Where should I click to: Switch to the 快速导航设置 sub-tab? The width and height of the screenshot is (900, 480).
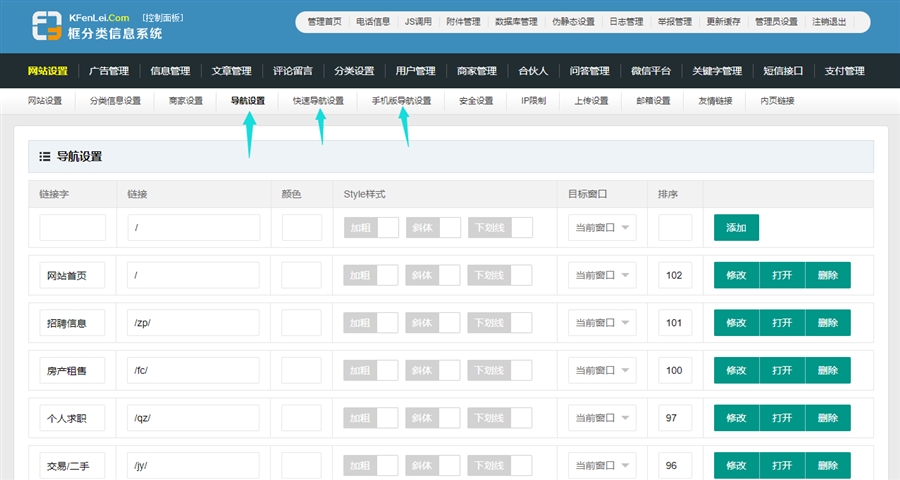pos(318,101)
